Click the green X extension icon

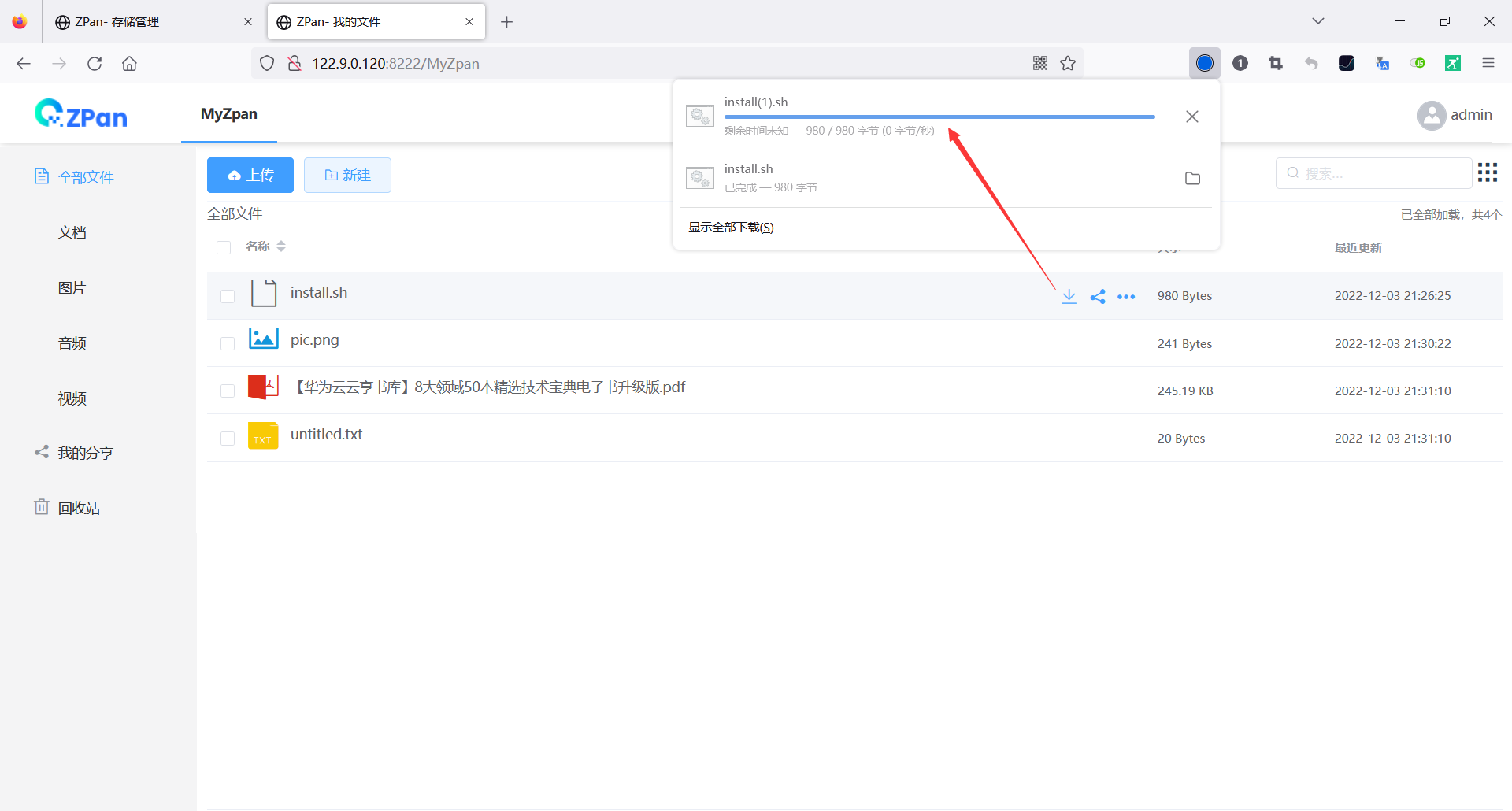1453,63
